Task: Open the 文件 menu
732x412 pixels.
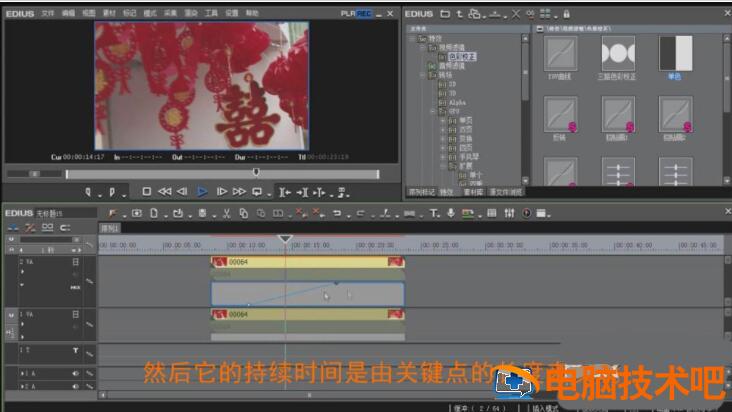Action: point(48,14)
